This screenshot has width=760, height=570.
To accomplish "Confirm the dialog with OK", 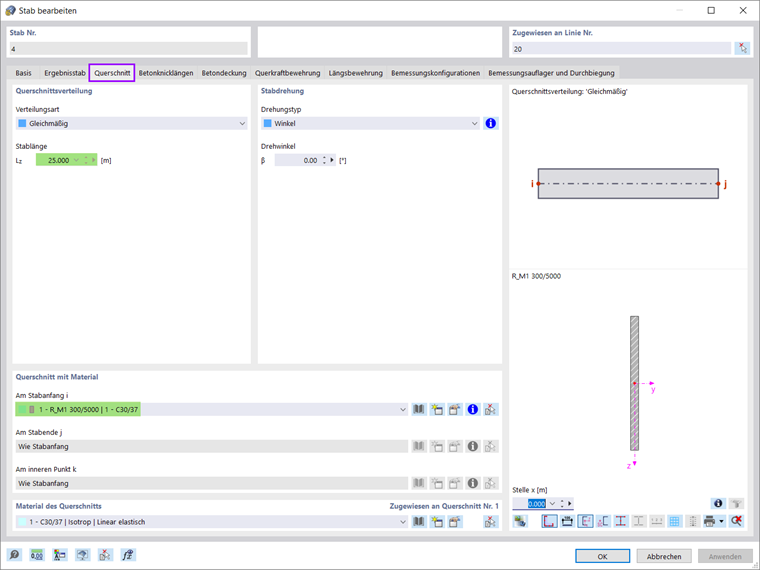I will tap(602, 556).
